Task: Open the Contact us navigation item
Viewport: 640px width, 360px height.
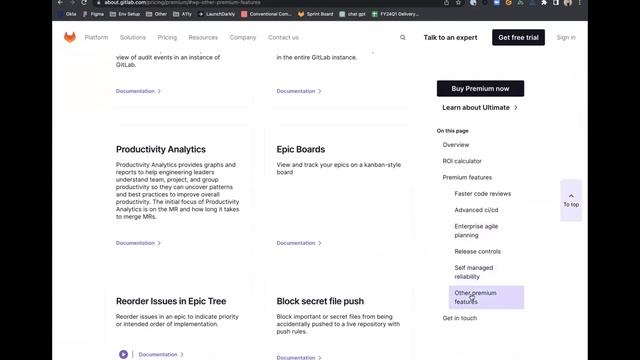Action: click(283, 37)
